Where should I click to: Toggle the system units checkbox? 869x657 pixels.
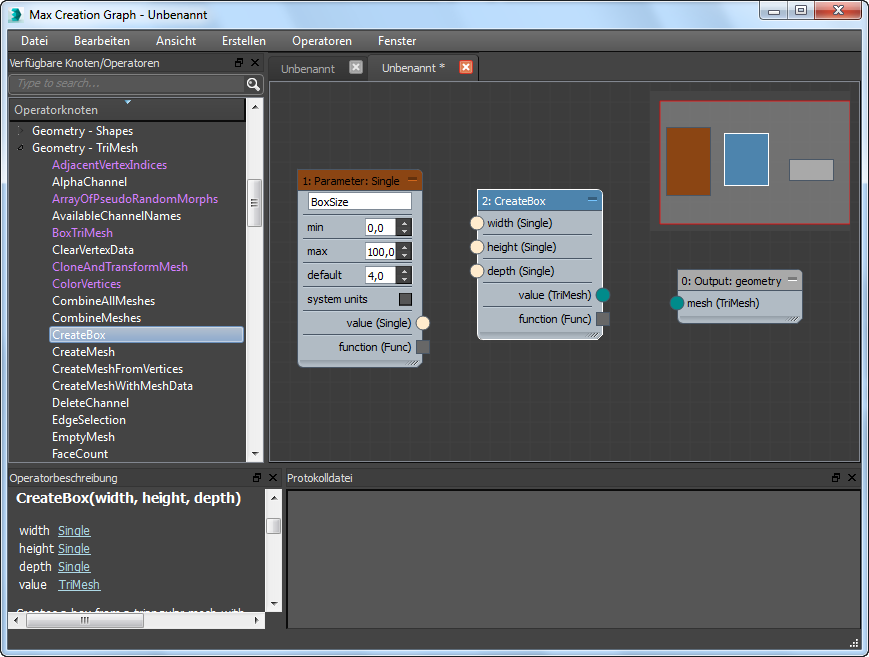click(x=406, y=299)
